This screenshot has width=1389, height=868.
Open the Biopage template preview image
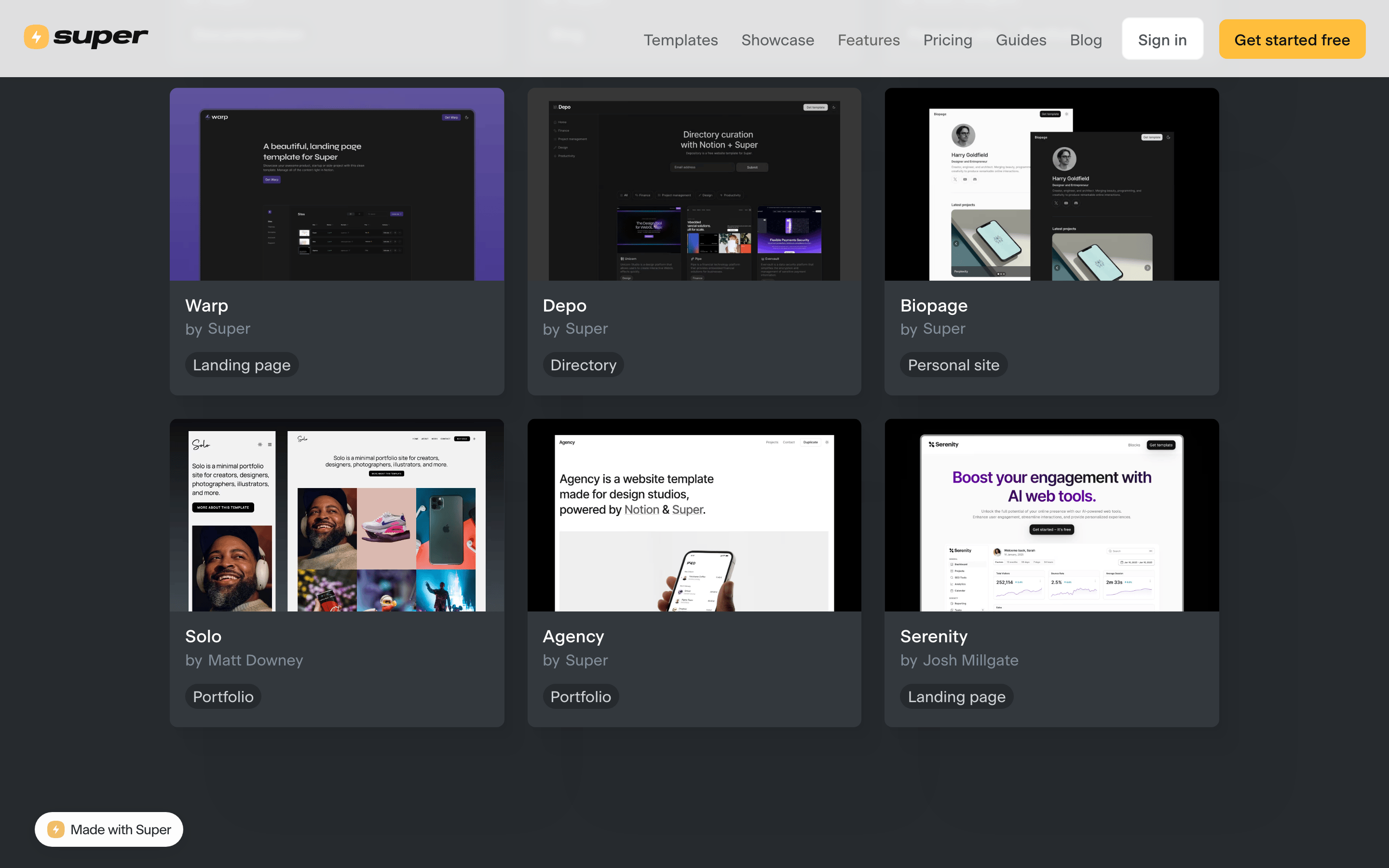pos(1051,184)
